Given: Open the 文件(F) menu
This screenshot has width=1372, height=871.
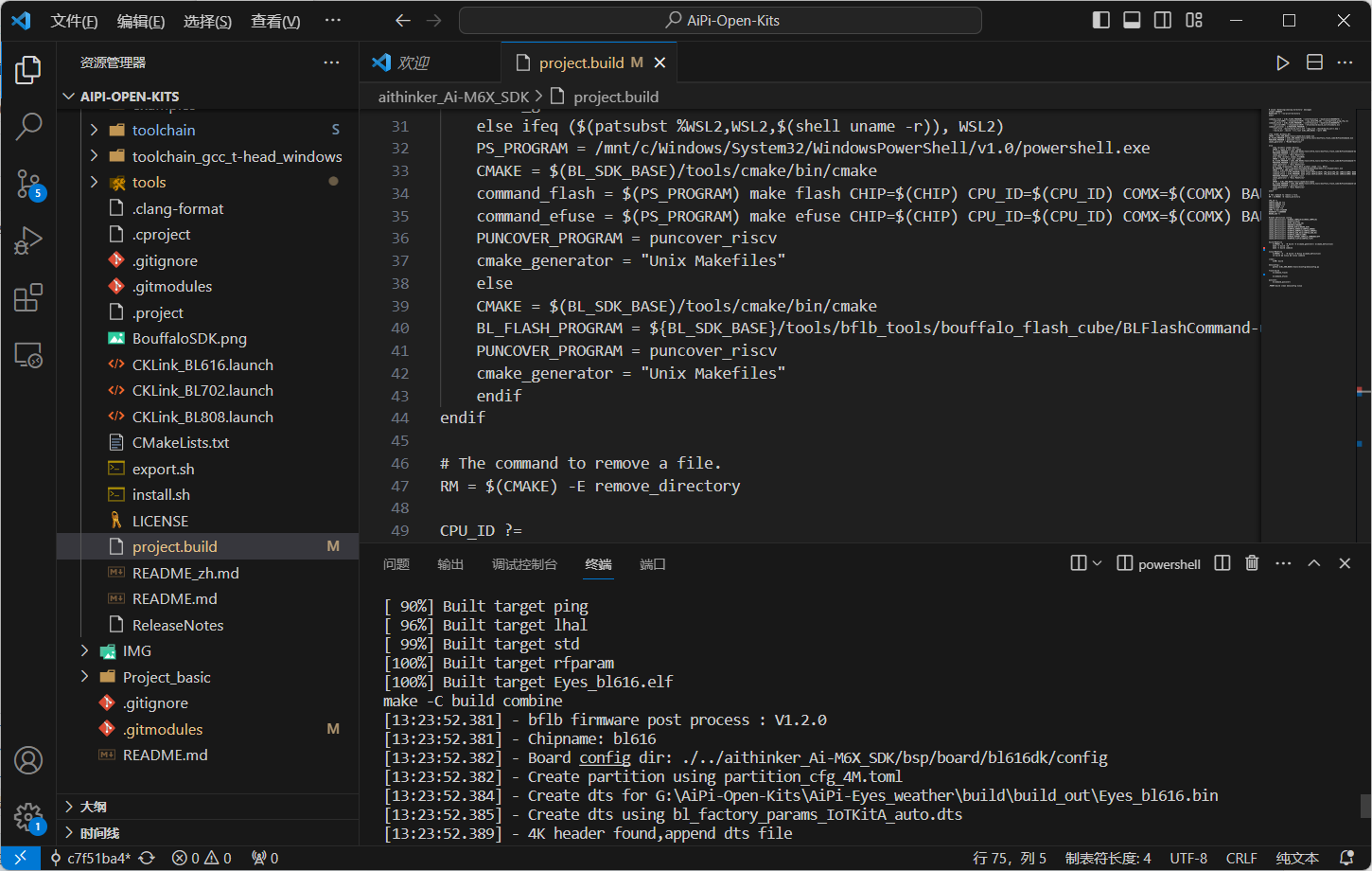Looking at the screenshot, I should [x=74, y=21].
